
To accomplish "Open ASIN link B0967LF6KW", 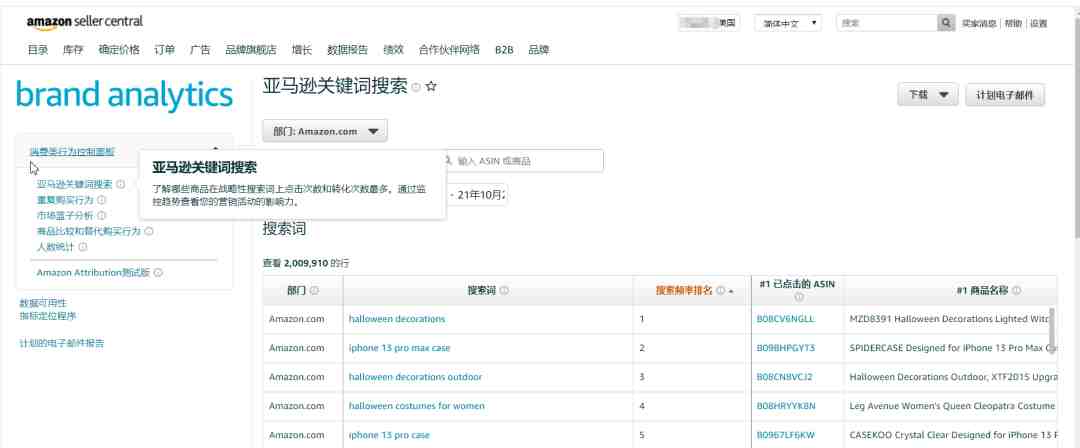I will pos(785,435).
